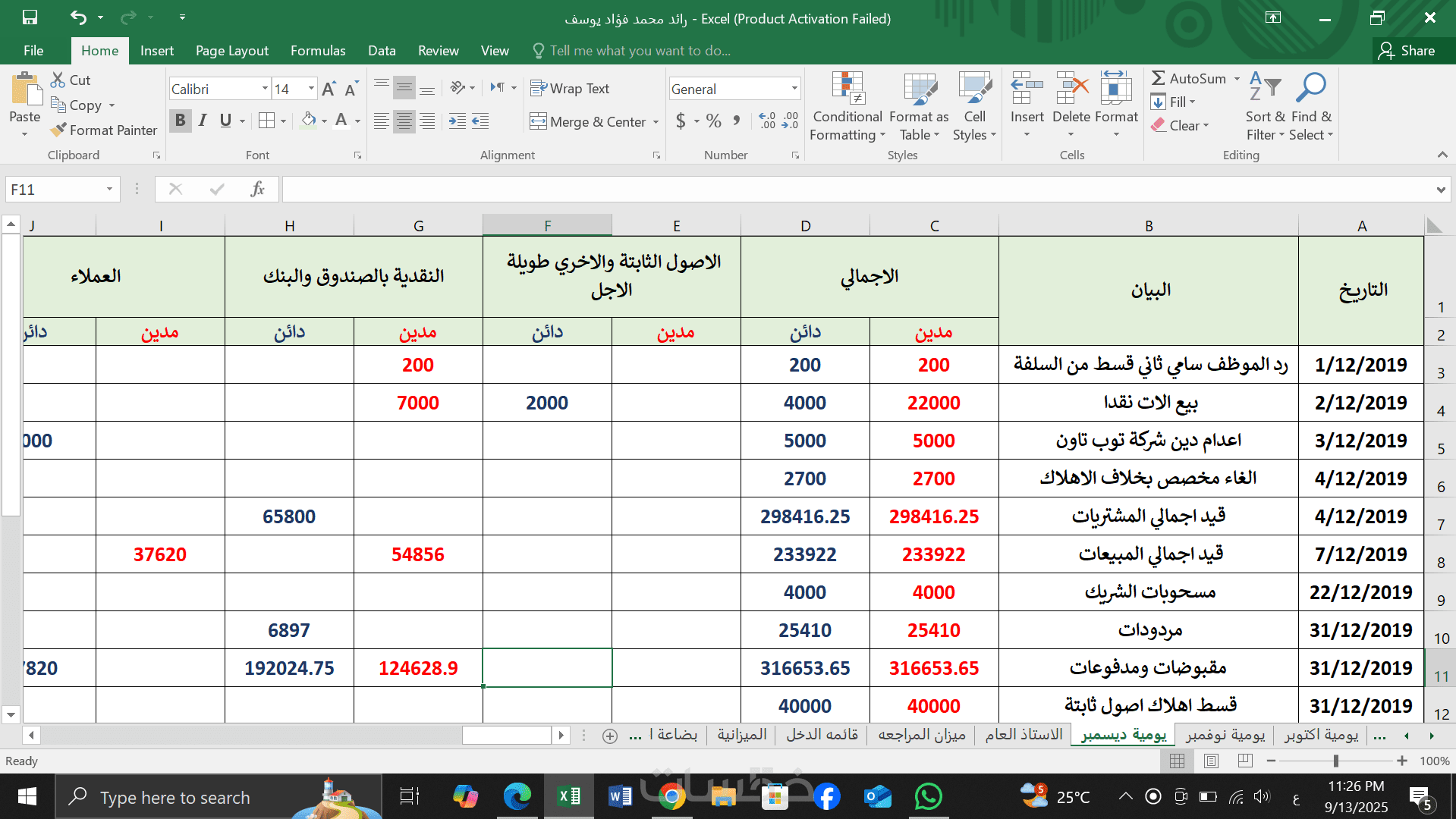Switch to the Page Layout tab

point(232,51)
